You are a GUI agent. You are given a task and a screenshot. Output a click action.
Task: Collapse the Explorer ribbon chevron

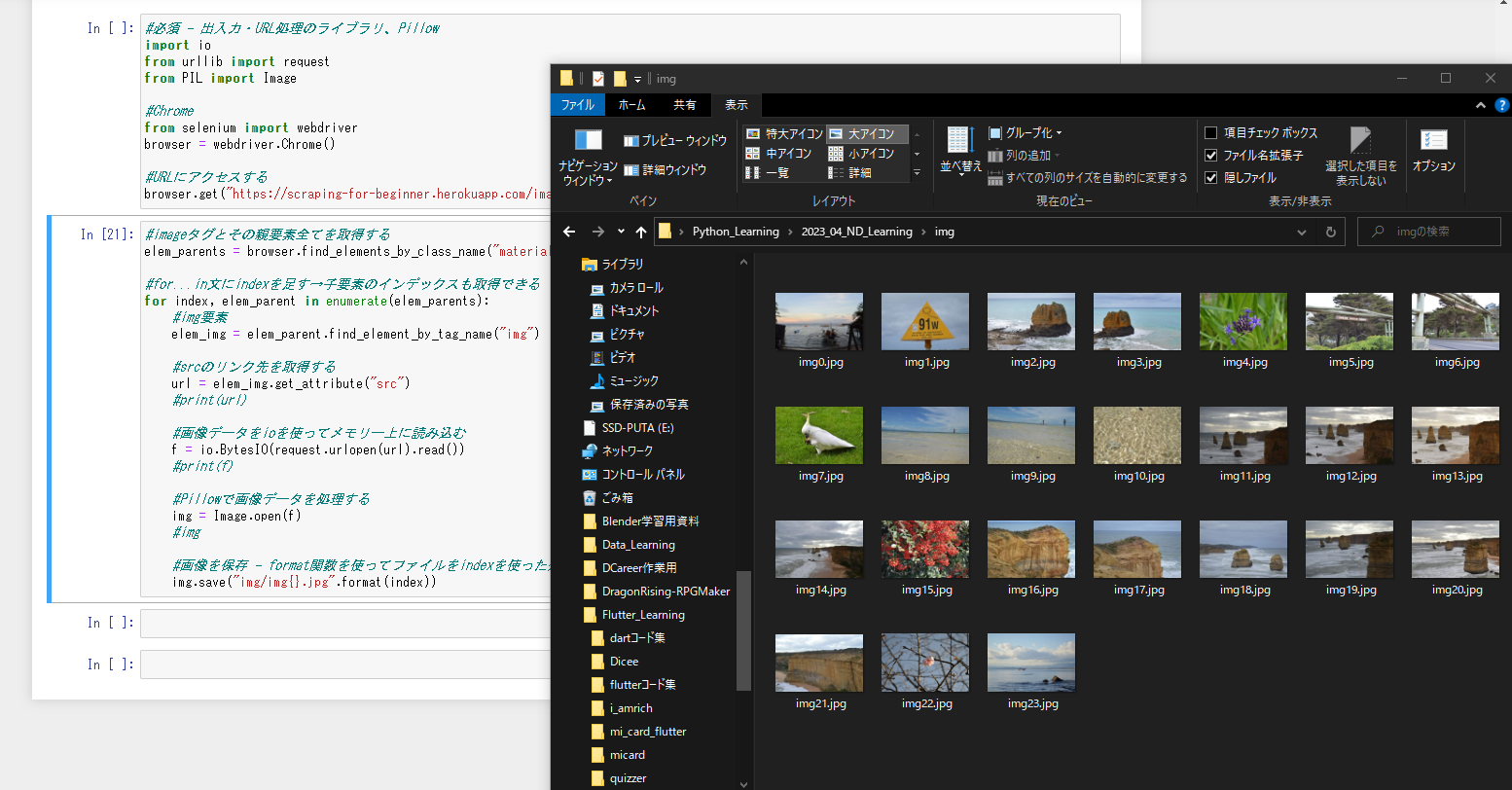coord(1481,105)
